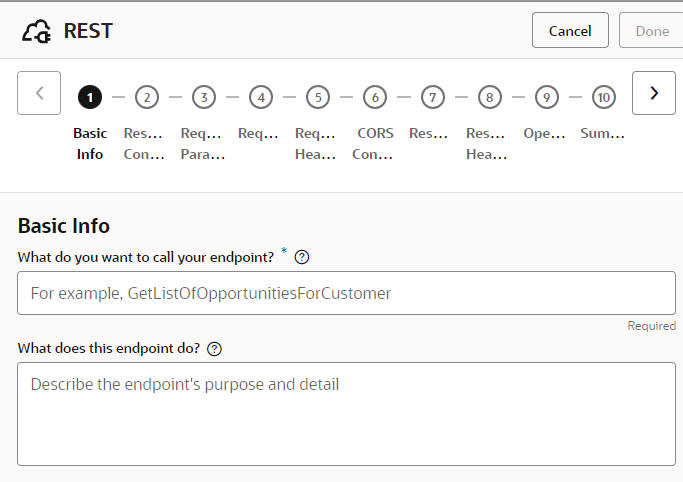Click the Done button
This screenshot has width=683, height=482.
click(652, 31)
